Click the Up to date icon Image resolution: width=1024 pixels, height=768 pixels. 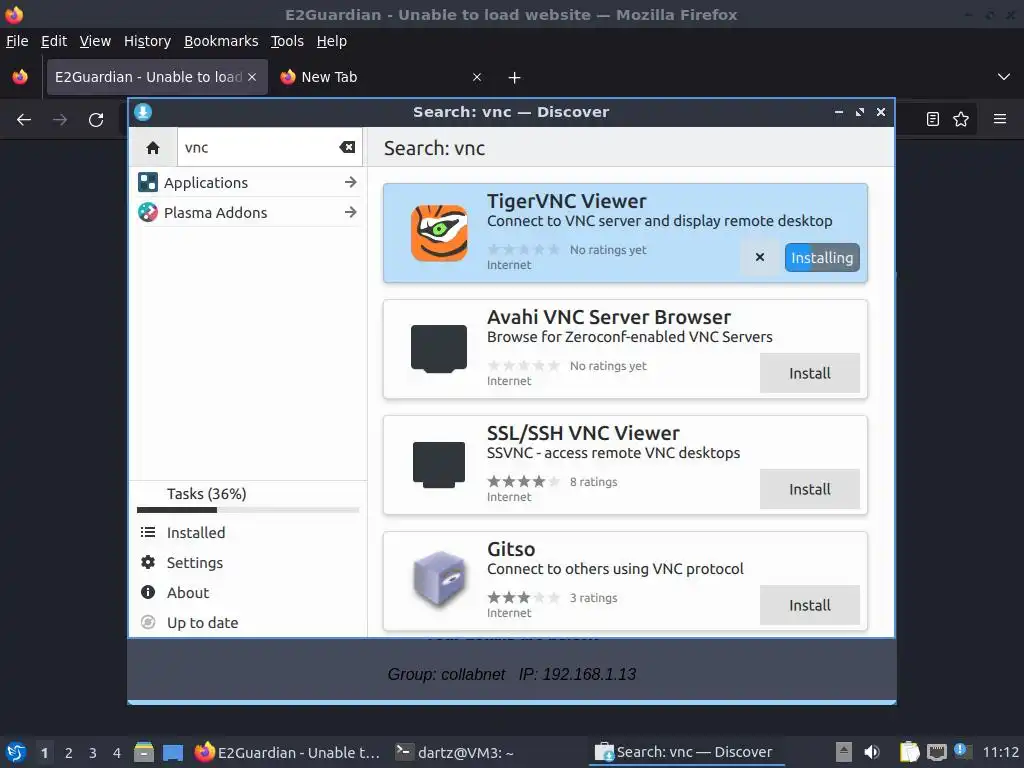(148, 622)
